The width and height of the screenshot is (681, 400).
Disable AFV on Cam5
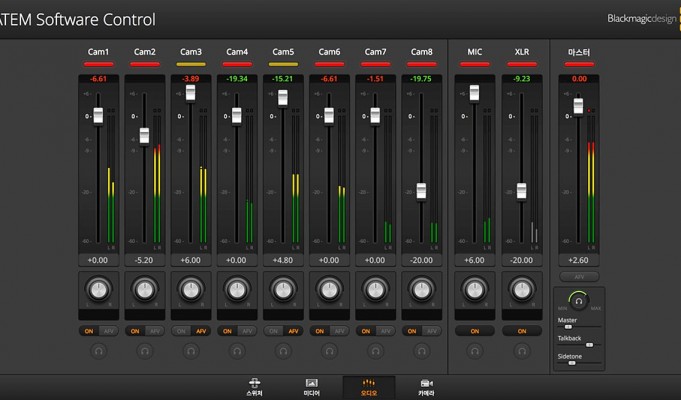[294, 331]
